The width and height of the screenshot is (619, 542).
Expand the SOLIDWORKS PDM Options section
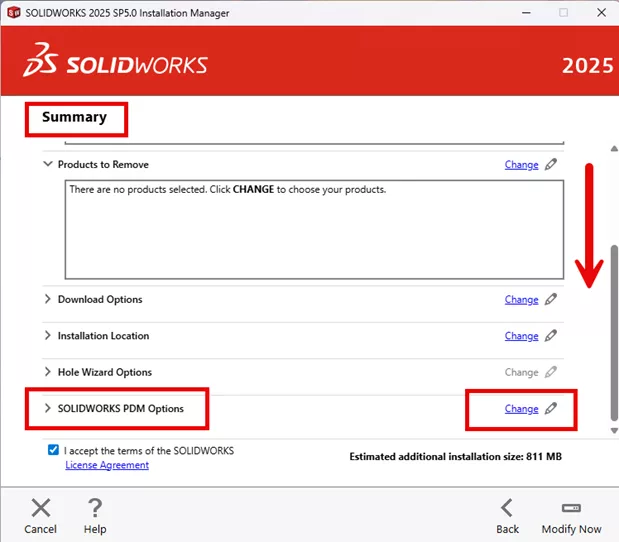point(47,408)
